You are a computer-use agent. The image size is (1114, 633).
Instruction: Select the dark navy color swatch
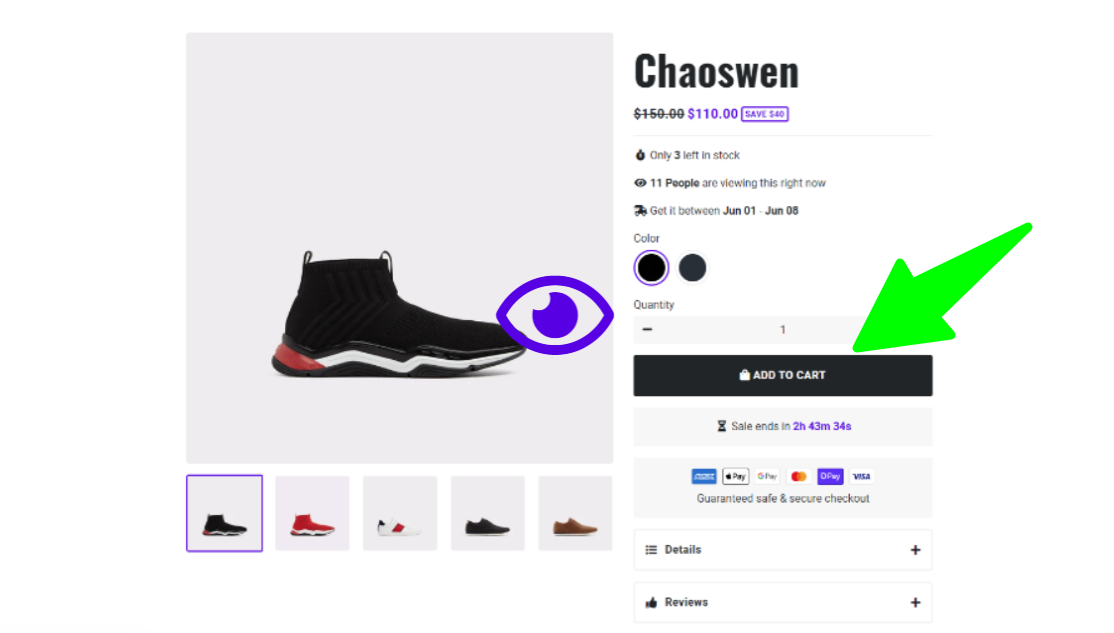[692, 268]
